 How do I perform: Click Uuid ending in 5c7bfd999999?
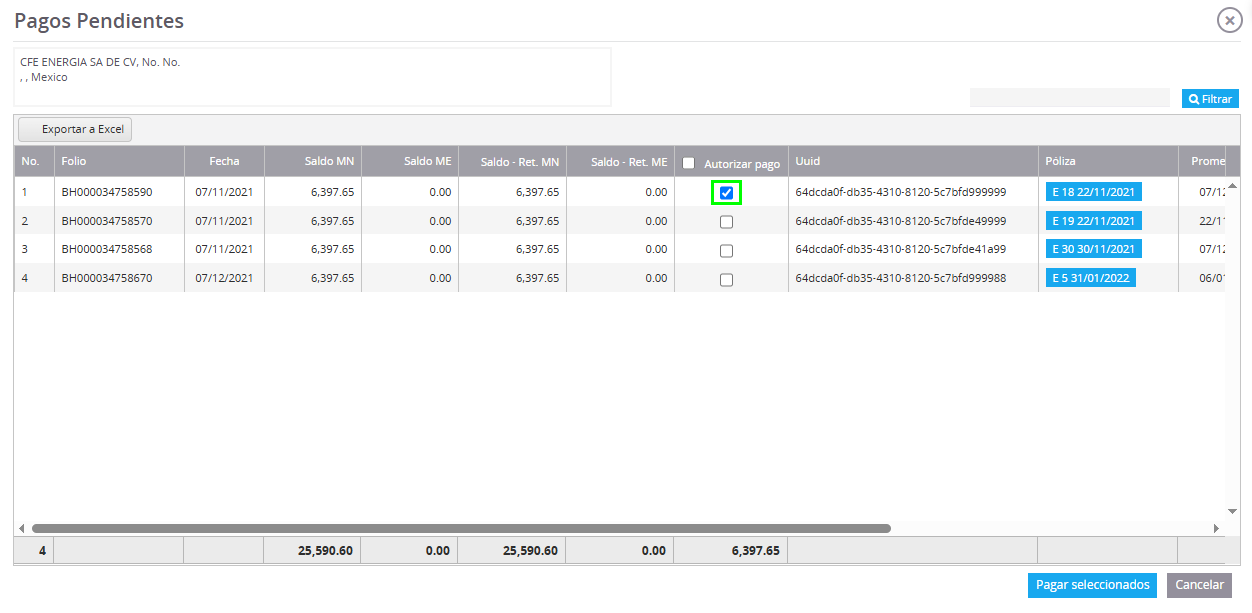900,192
